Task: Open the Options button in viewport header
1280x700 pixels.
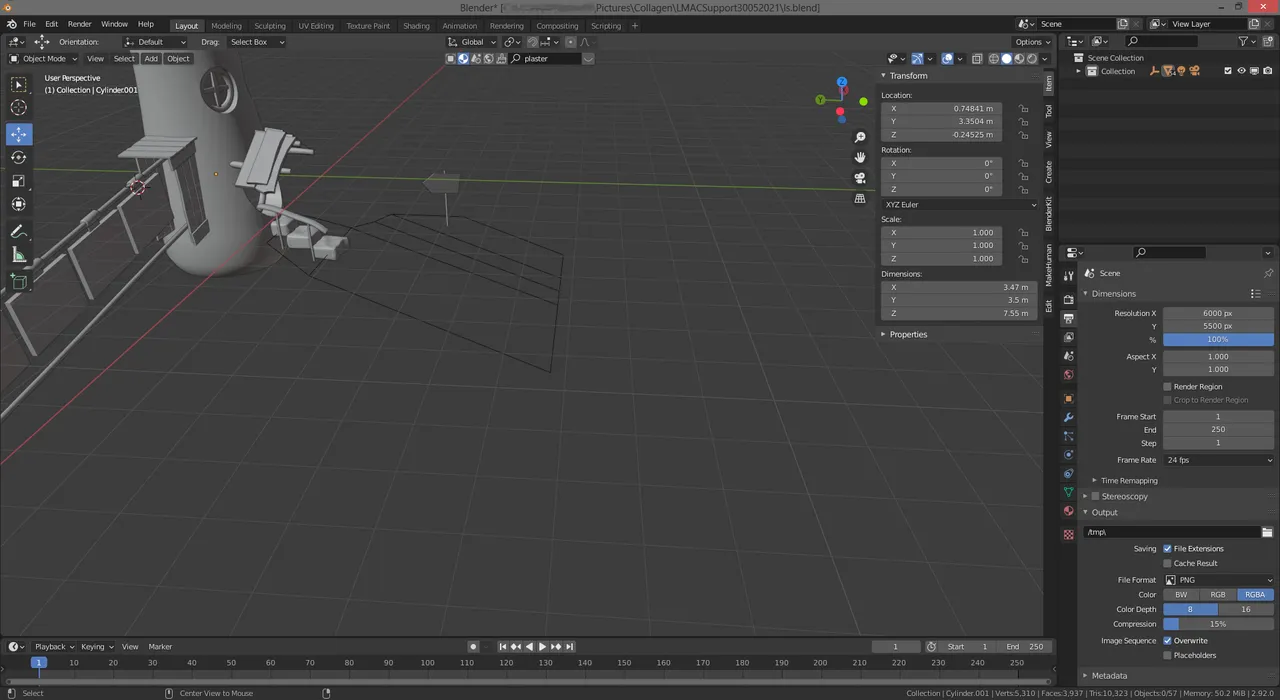Action: click(x=1031, y=42)
